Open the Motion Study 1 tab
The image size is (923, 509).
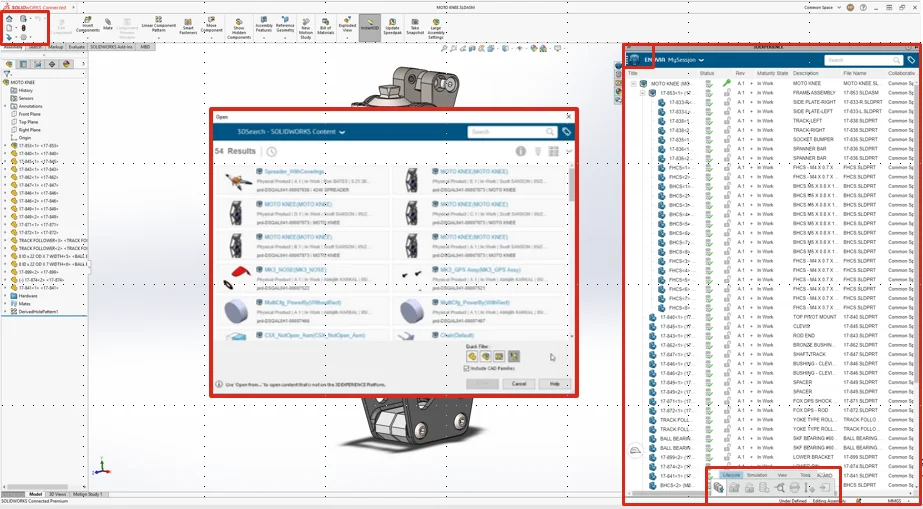point(89,494)
